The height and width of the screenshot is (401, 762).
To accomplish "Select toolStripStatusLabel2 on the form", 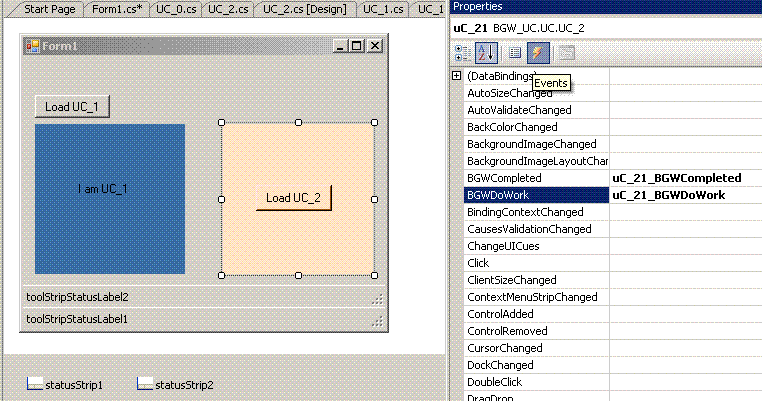I will [x=77, y=297].
